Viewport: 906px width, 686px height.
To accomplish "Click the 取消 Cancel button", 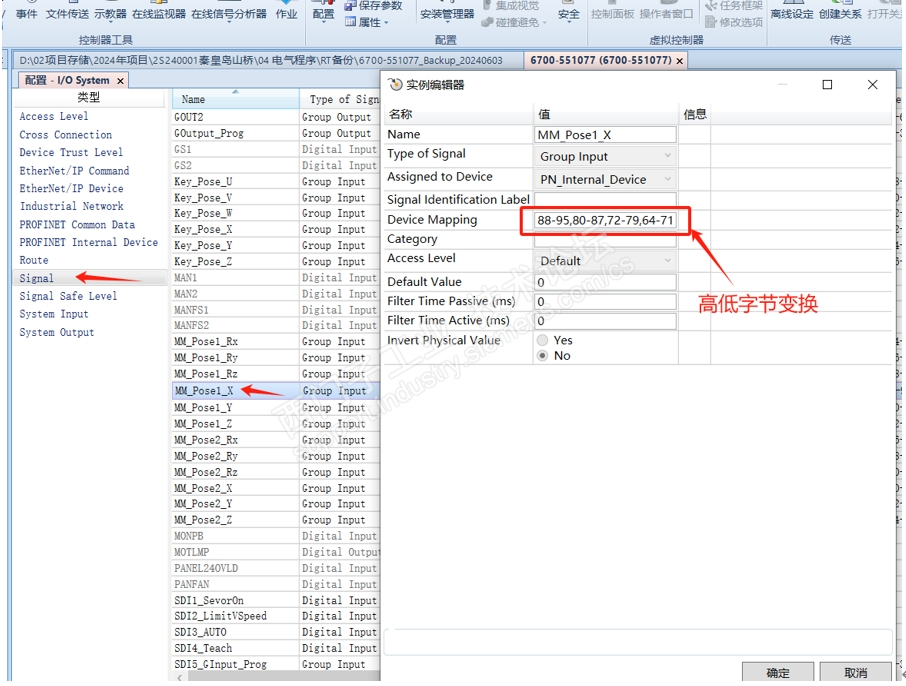I will [855, 672].
